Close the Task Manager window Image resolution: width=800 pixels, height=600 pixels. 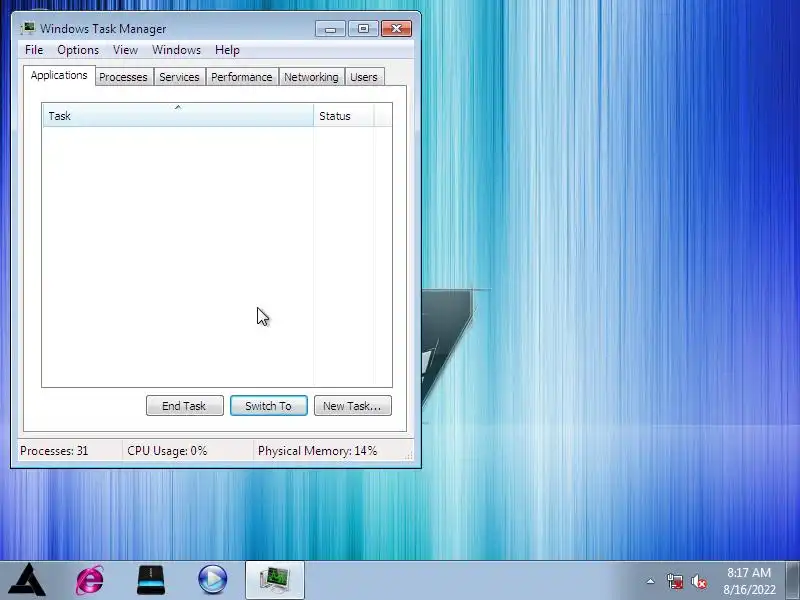pyautogui.click(x=396, y=29)
